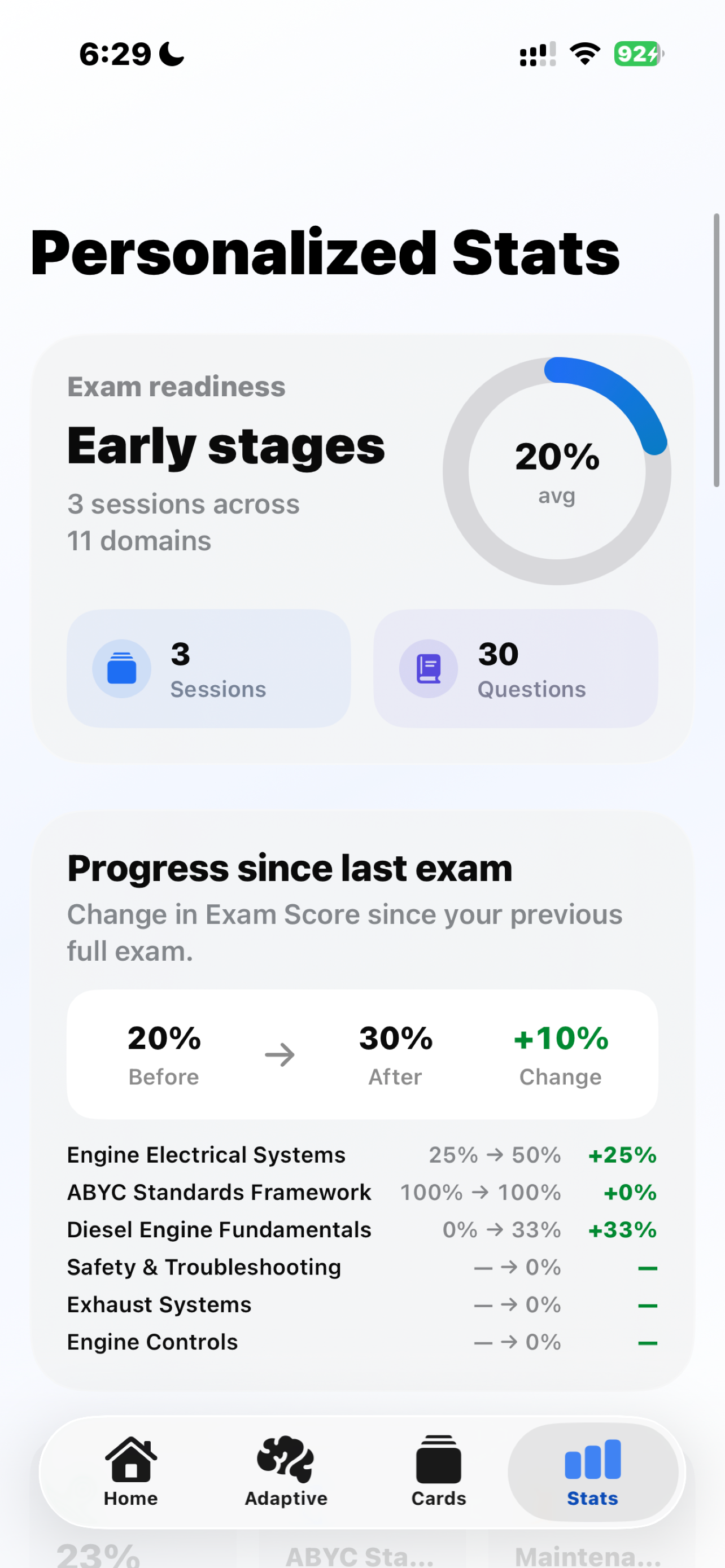This screenshot has width=725, height=1568.
Task: Switch to the Adaptive tab
Action: click(x=286, y=1471)
